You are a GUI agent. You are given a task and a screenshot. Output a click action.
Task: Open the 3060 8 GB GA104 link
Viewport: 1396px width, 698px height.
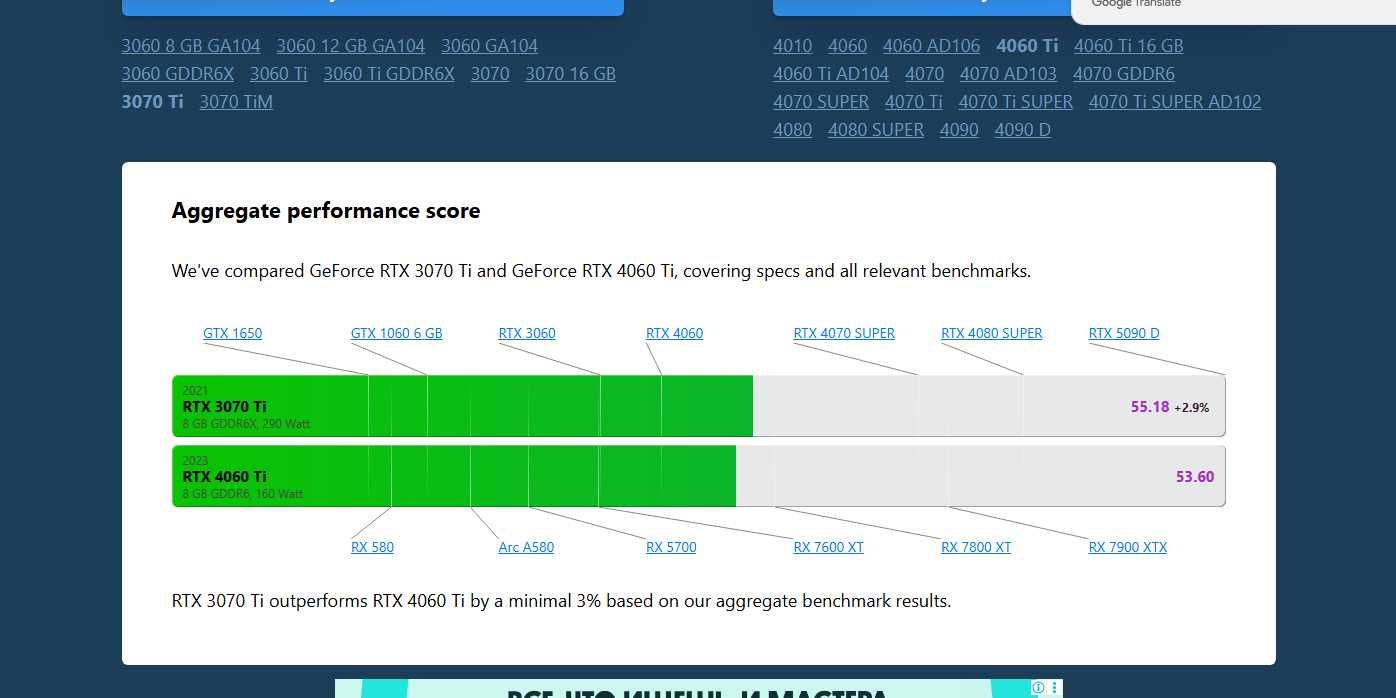(x=191, y=46)
